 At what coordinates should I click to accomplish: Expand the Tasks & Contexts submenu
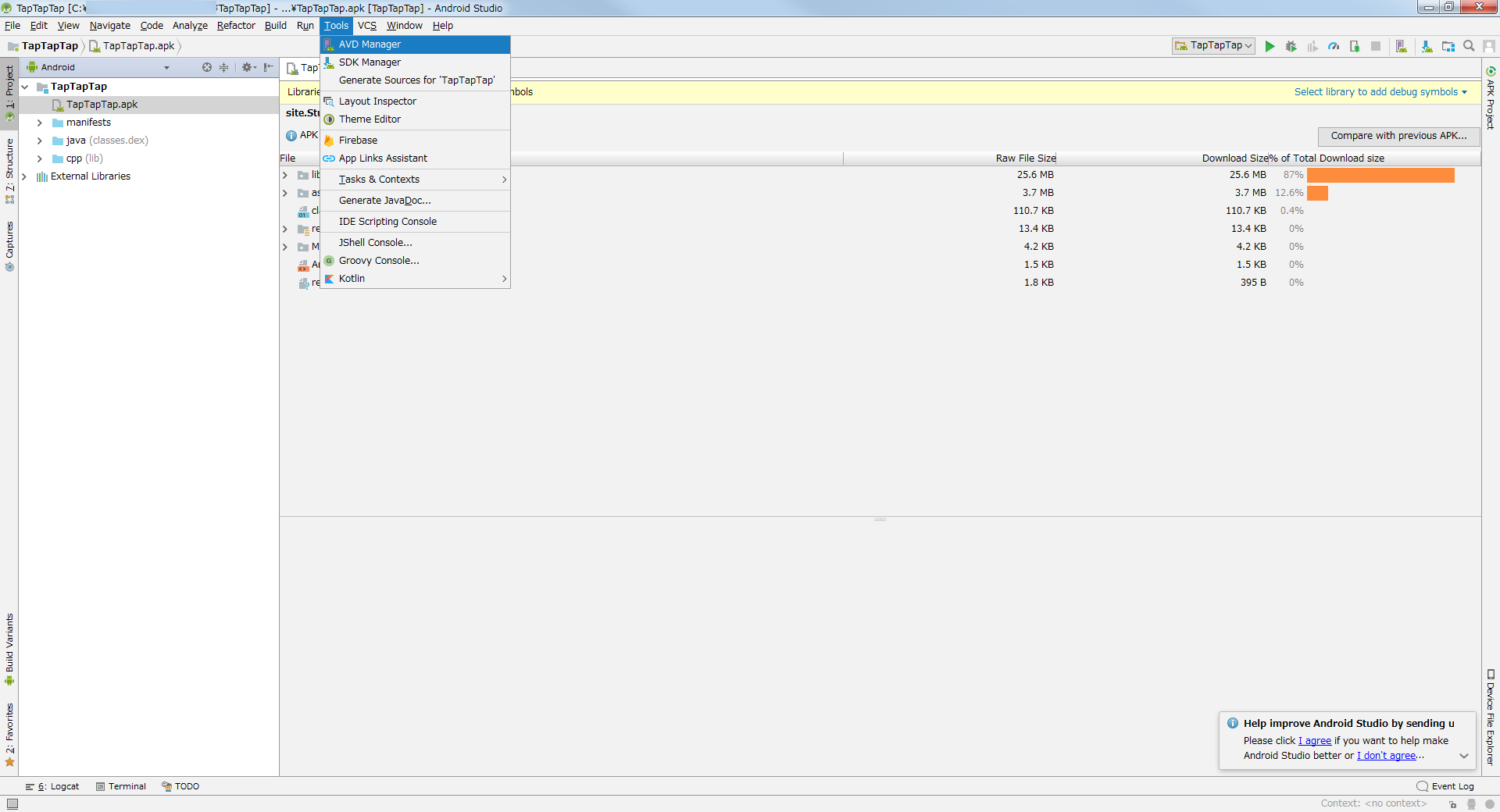pyautogui.click(x=415, y=180)
